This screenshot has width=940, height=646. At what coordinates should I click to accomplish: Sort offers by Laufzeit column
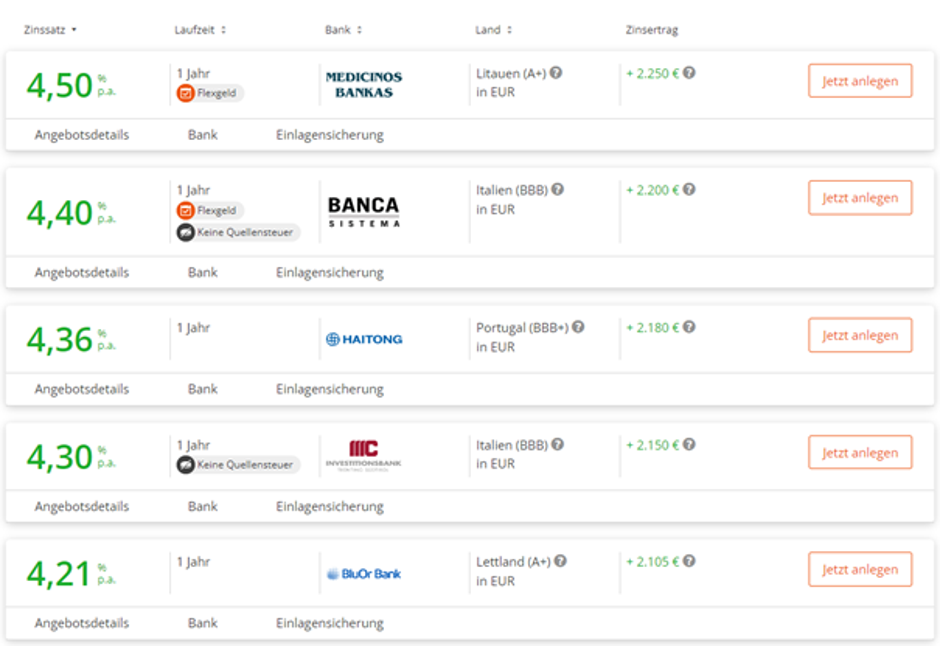point(200,30)
